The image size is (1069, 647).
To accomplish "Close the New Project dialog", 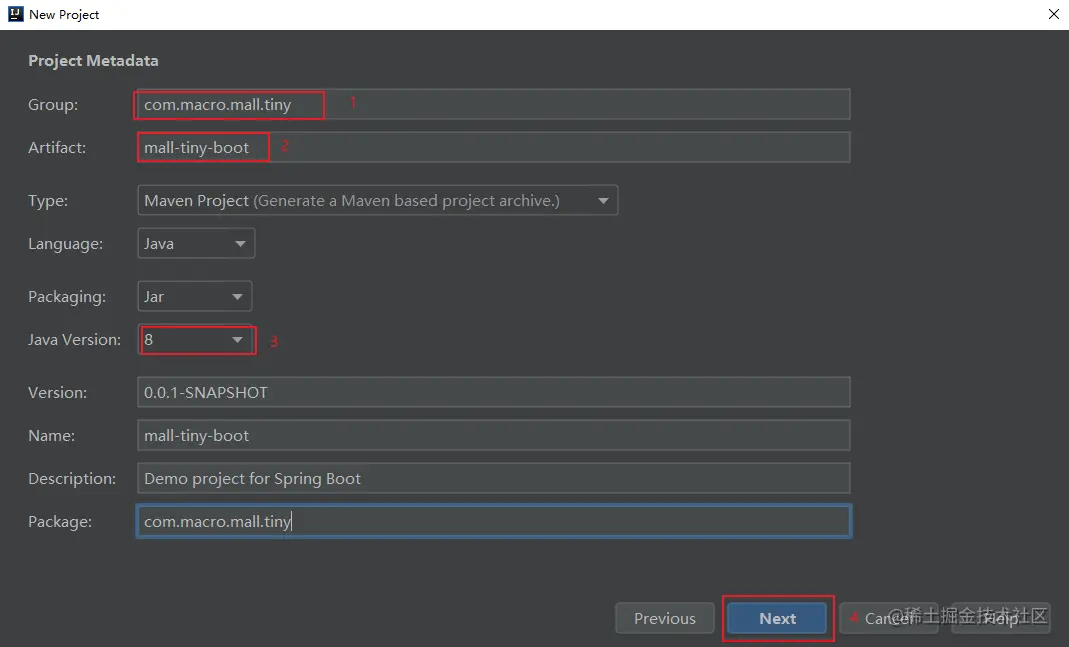I will pyautogui.click(x=1053, y=14).
